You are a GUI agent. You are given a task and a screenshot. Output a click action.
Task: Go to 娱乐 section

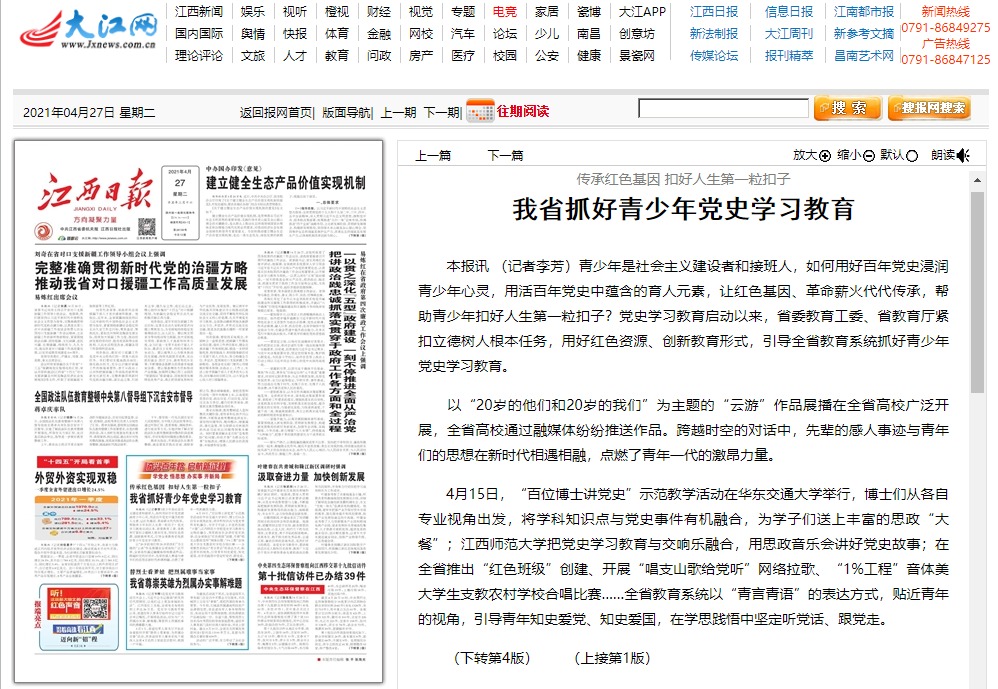tap(253, 11)
